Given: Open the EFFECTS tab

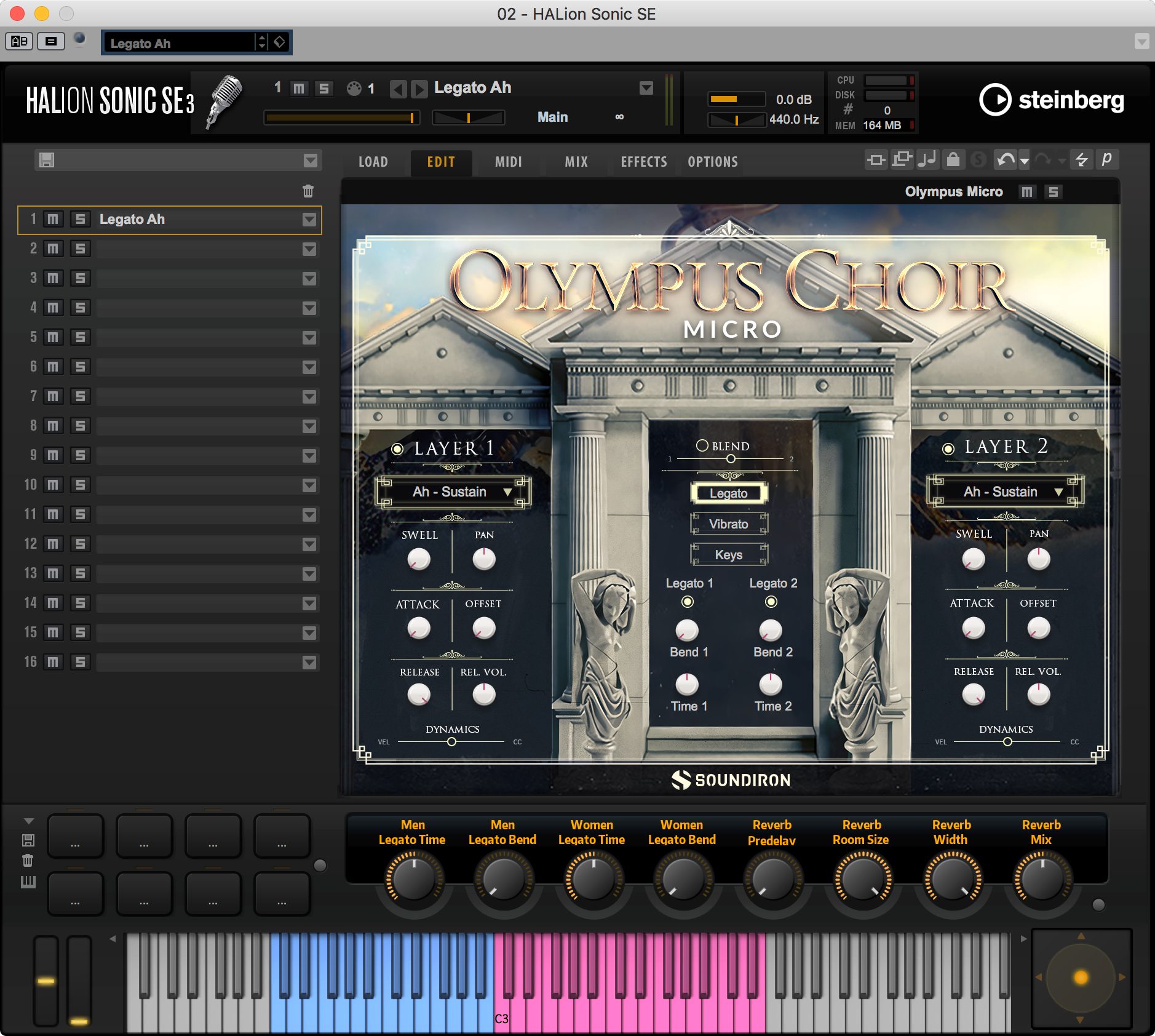Looking at the screenshot, I should [644, 162].
